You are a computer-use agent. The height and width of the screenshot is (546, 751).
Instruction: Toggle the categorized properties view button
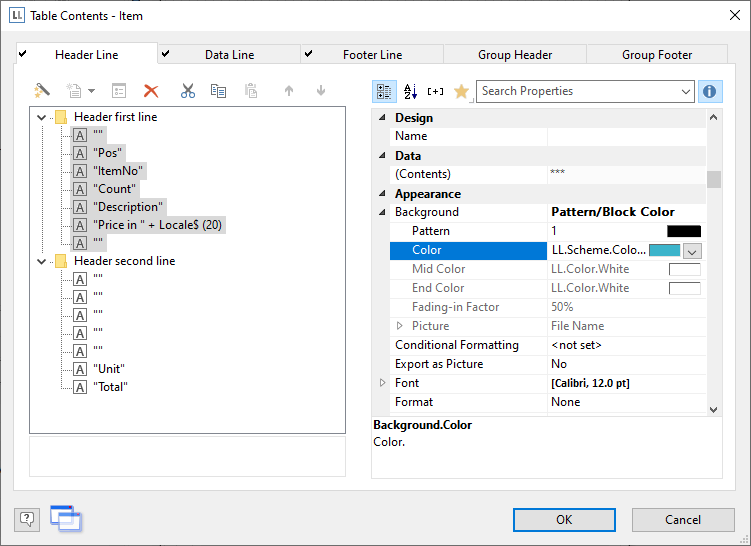pyautogui.click(x=384, y=91)
